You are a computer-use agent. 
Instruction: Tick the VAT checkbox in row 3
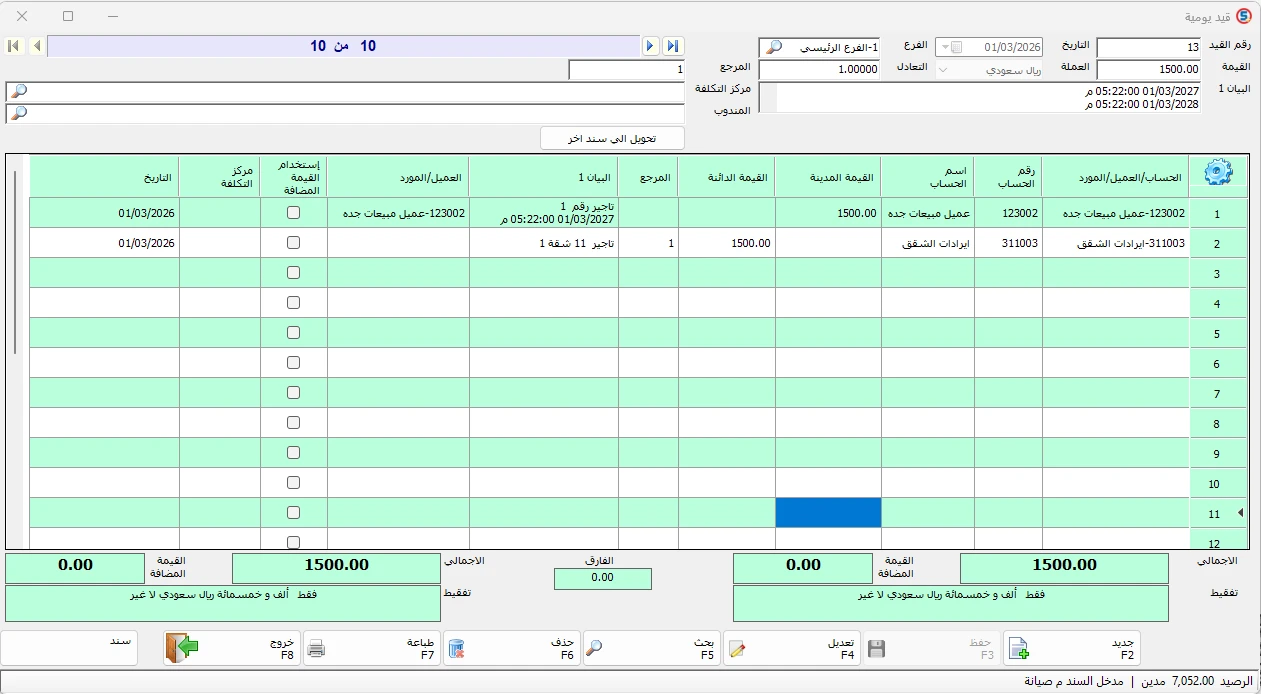click(x=293, y=273)
